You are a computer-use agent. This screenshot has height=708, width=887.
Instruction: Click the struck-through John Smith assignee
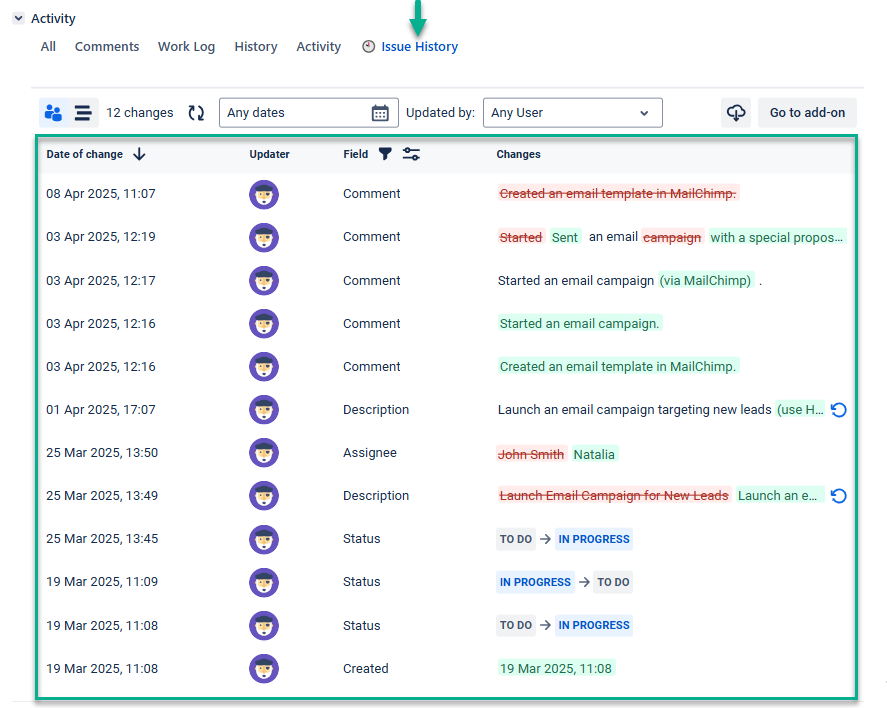[531, 454]
